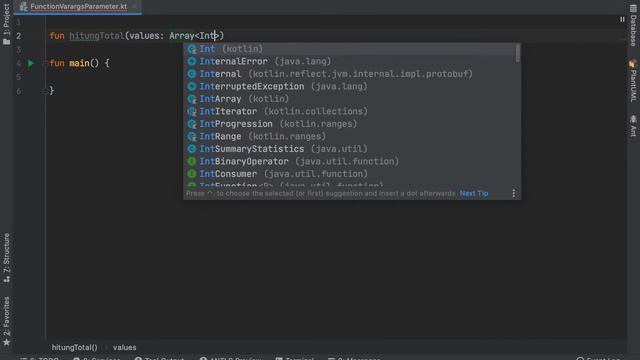
Task: Run main function via green gutter arrow
Action: [31, 63]
